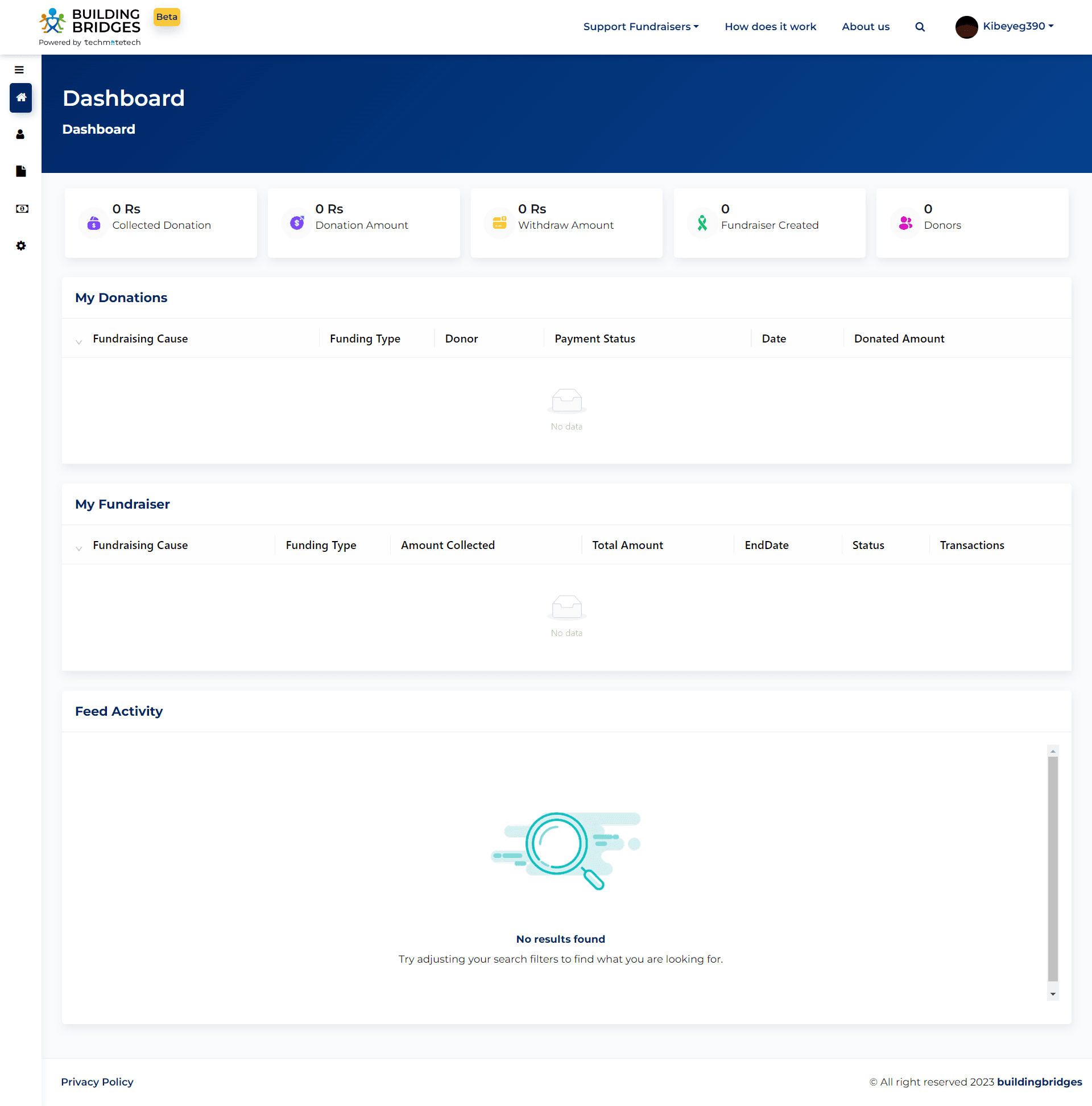Click the Kibeyeg390 profile avatar

coord(966,27)
